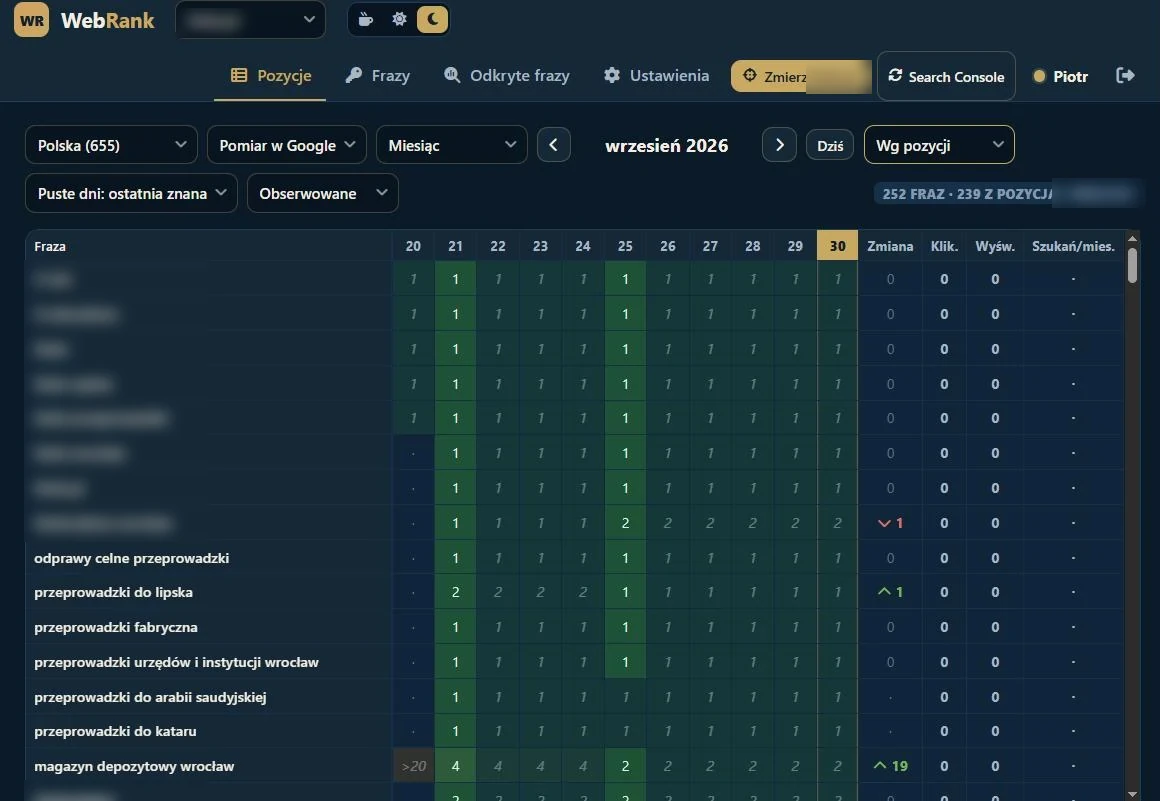The height and width of the screenshot is (801, 1160).
Task: Expand the Polska (655) dropdown
Action: (x=112, y=145)
